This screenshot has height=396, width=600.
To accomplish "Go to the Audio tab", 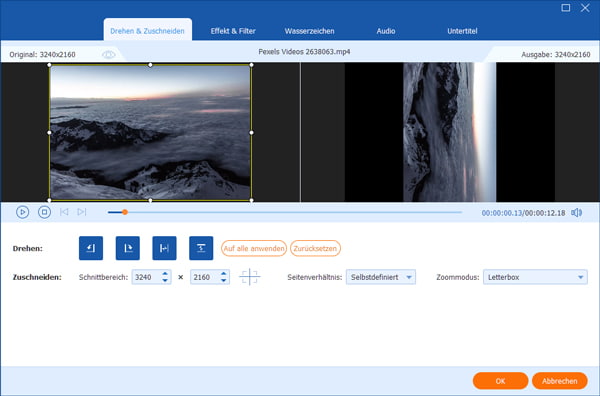I will pos(386,31).
